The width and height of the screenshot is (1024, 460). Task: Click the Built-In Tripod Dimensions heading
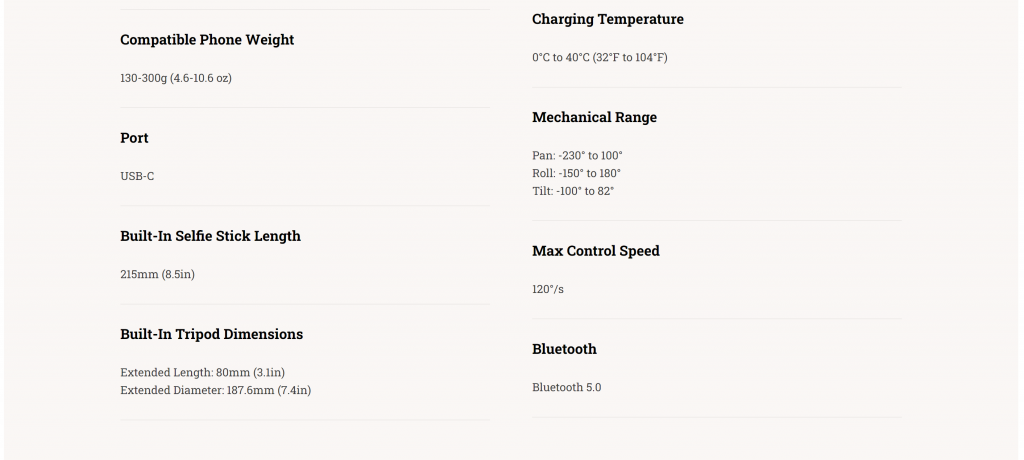point(212,334)
